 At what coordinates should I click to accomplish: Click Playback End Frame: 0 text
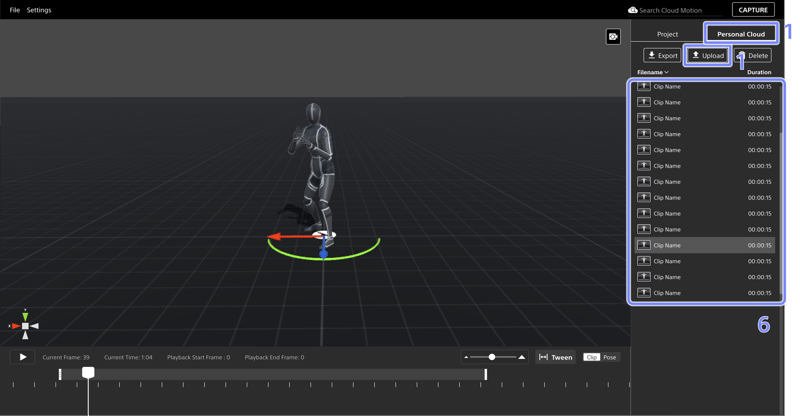[x=274, y=357]
